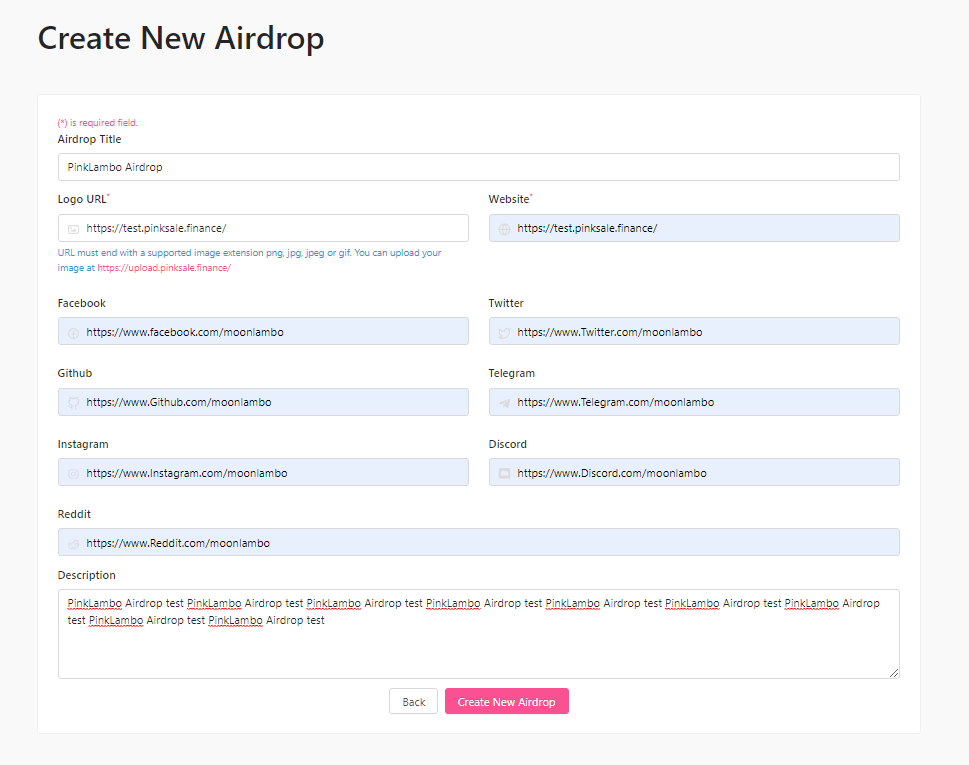Click the Twitter bird icon
Image resolution: width=969 pixels, height=765 pixels.
pyautogui.click(x=504, y=333)
